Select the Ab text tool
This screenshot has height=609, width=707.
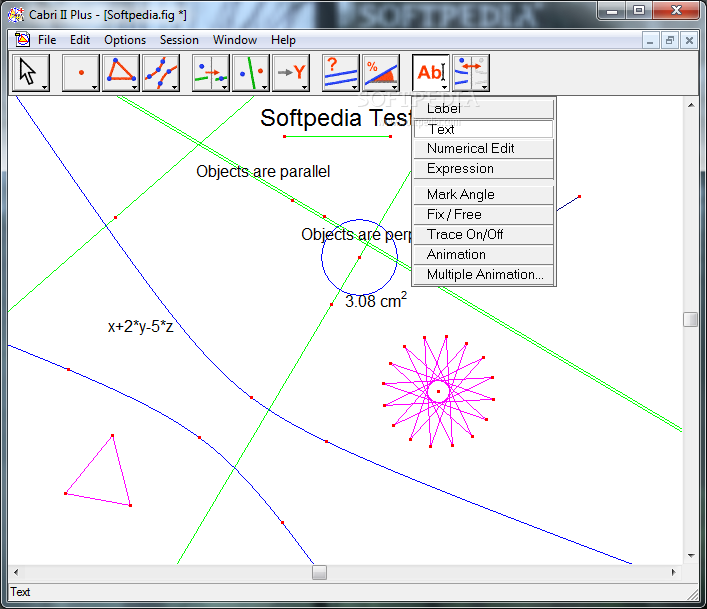[x=431, y=73]
